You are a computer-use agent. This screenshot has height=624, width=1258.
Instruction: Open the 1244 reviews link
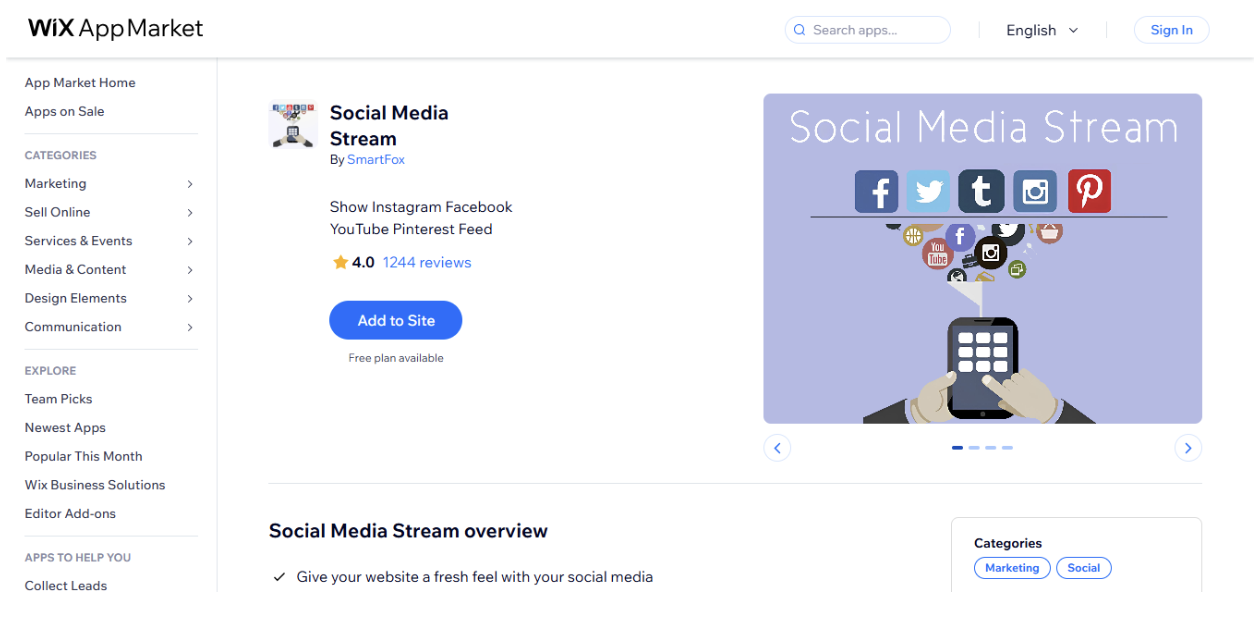[426, 262]
